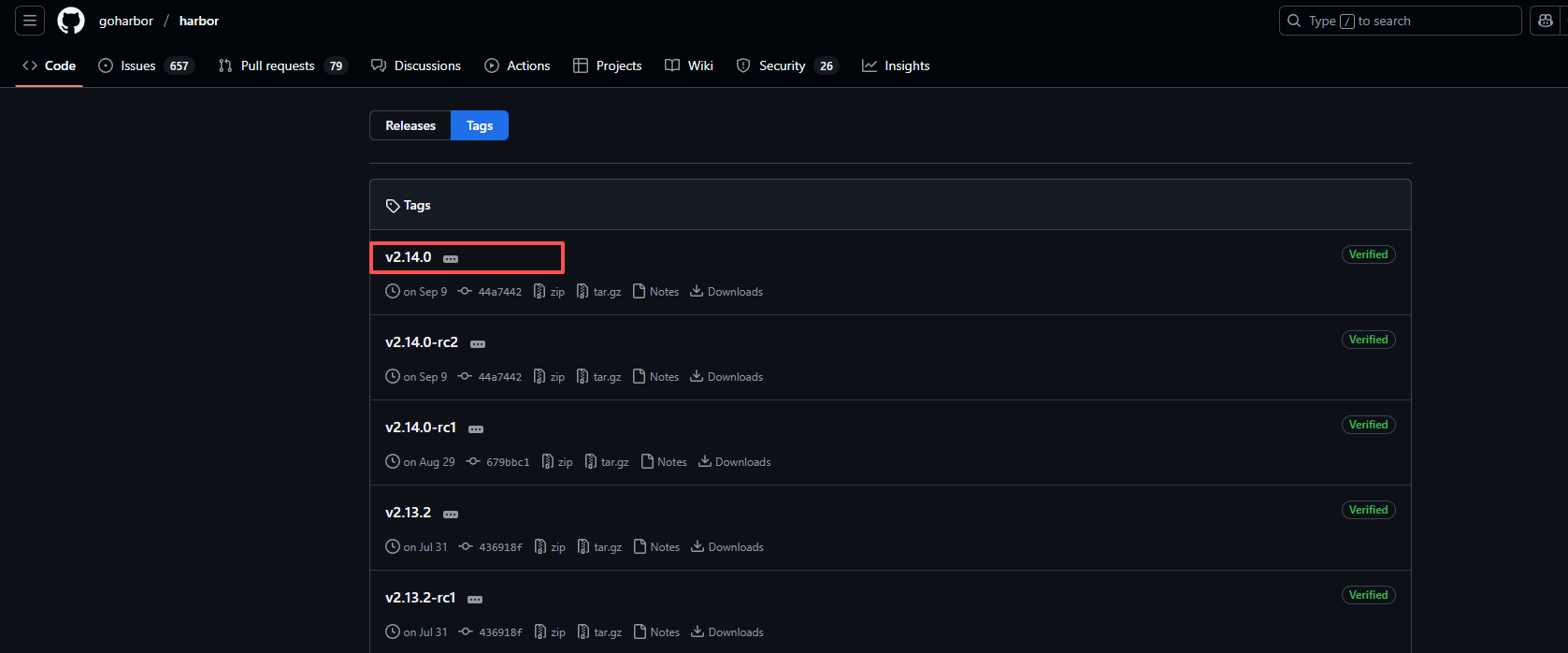1568x653 pixels.
Task: Open the v2.13.2-rc1 Verified signature badge
Action: (x=1368, y=595)
